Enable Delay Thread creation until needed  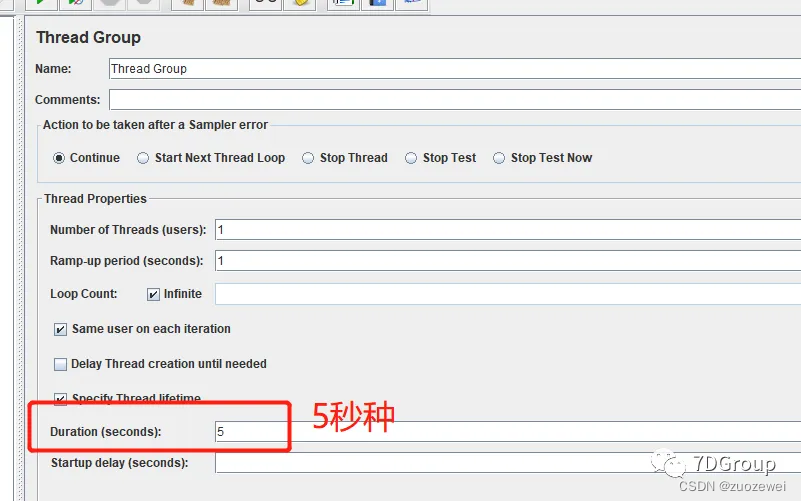[60, 364]
